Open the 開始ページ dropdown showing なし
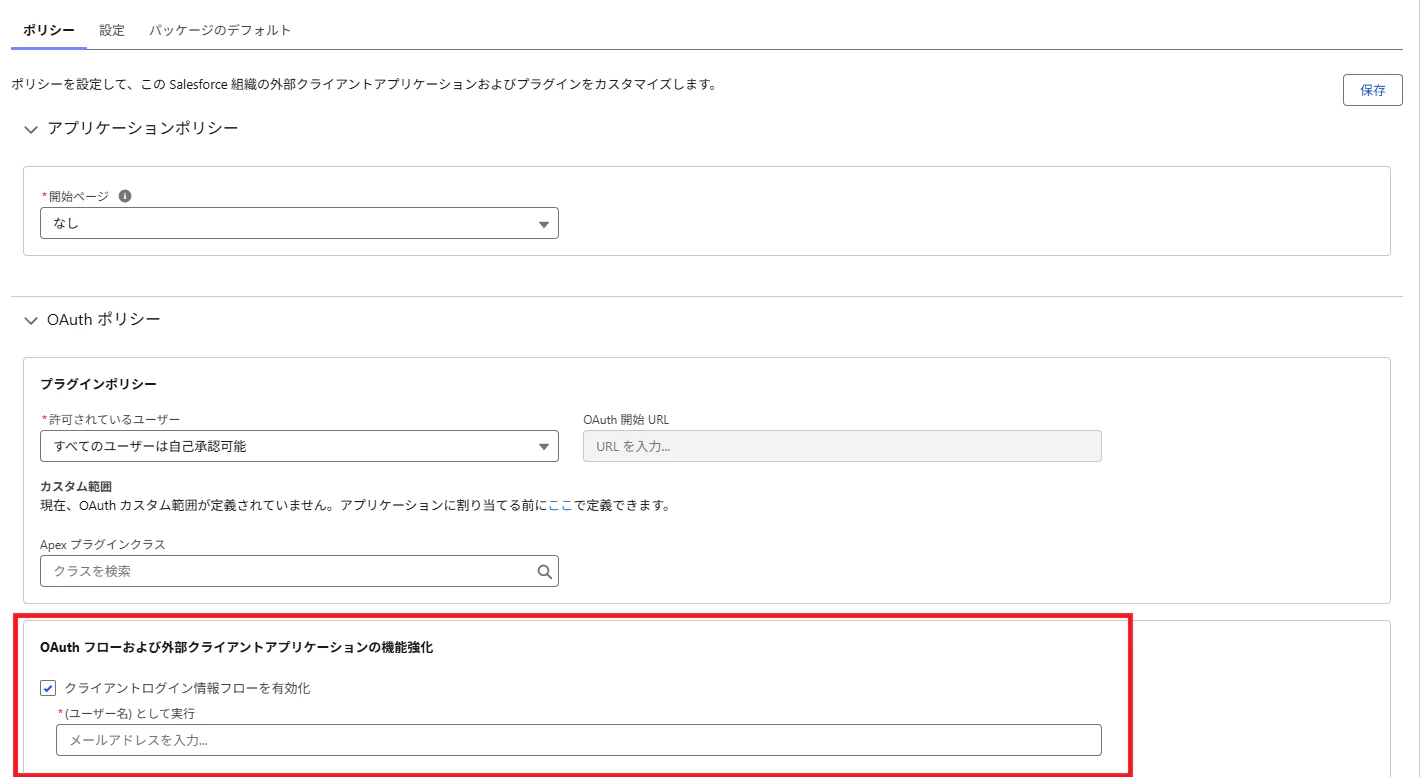Viewport: 1425px width, 777px height. pyautogui.click(x=299, y=223)
